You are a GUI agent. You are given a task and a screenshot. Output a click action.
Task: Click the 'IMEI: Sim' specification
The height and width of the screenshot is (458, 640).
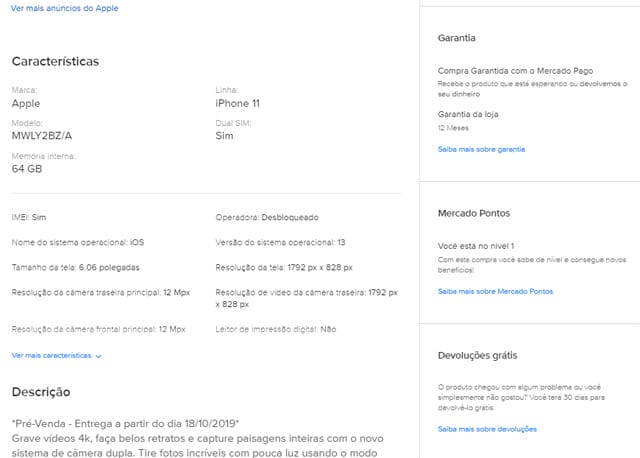click(x=29, y=218)
